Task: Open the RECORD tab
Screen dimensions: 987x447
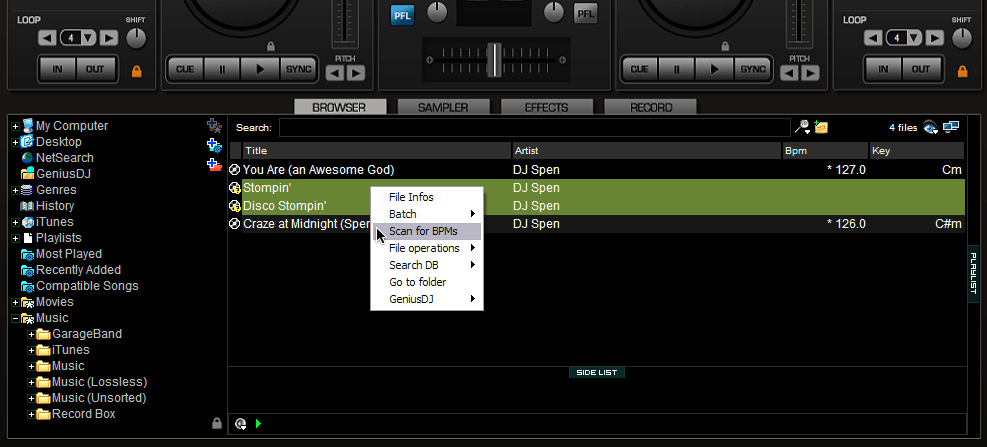Action: pos(650,107)
